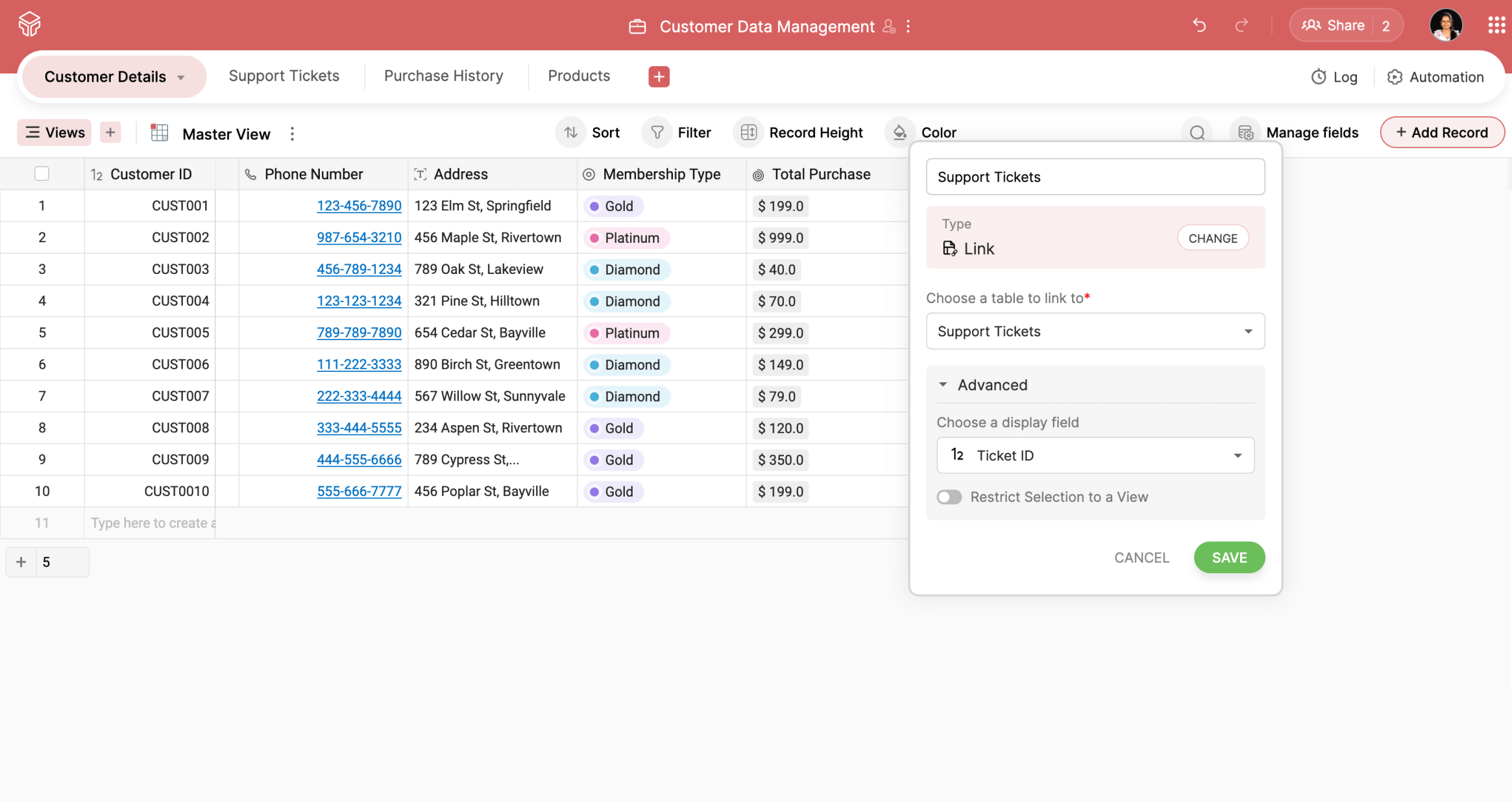Screen dimensions: 1512x801
Task: Click the Diamond tag on CUST003 row
Action: (x=627, y=269)
